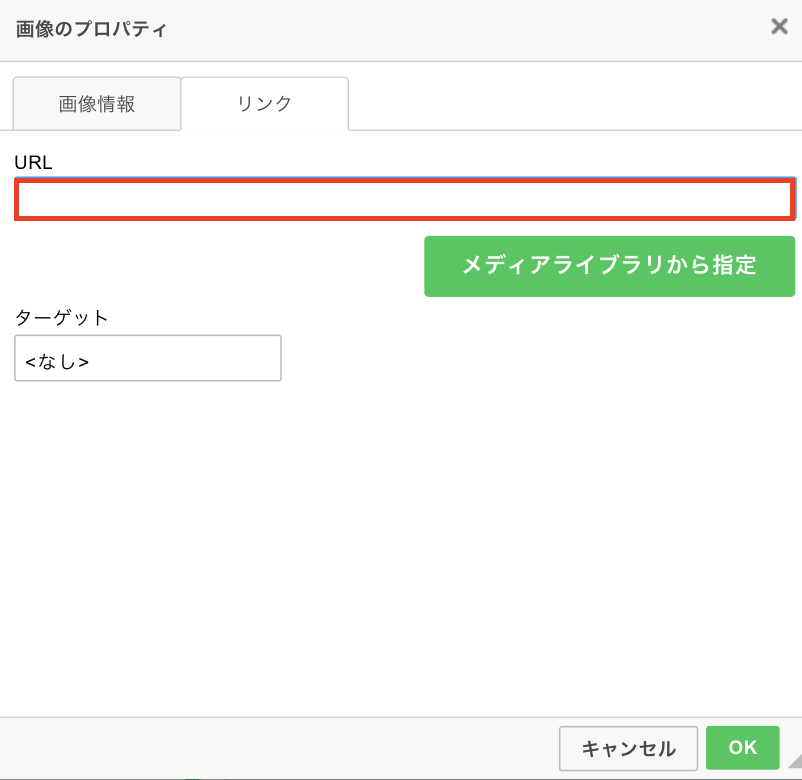Switch to the 画像情報 tab
Screen dimensions: 802x780
97,104
